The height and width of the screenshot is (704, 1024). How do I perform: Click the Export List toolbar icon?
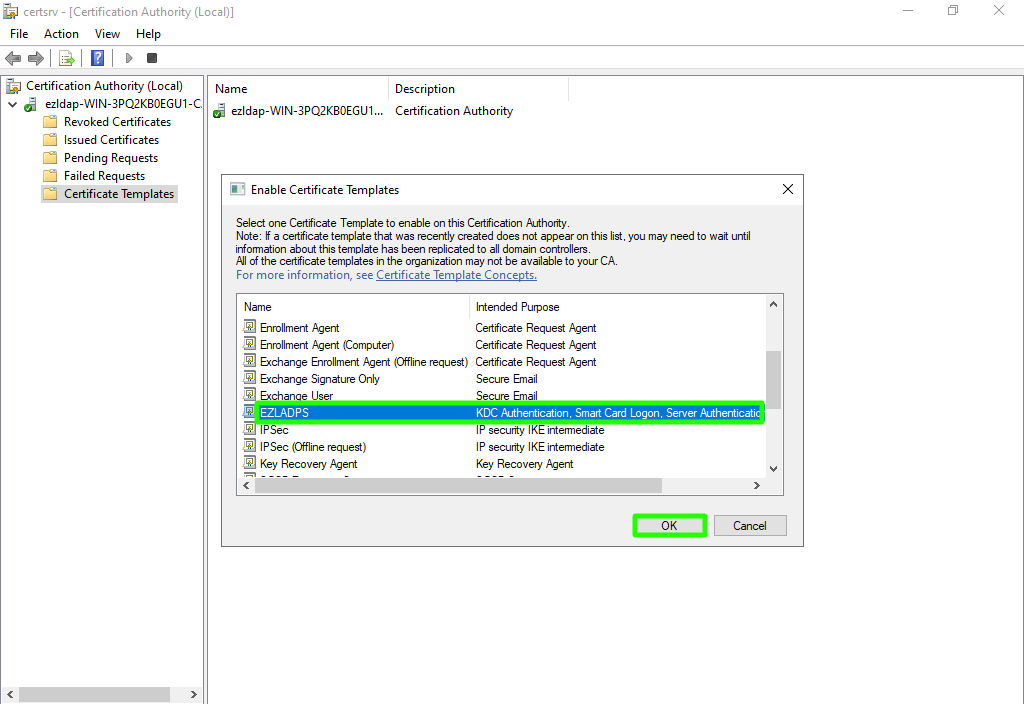67,58
